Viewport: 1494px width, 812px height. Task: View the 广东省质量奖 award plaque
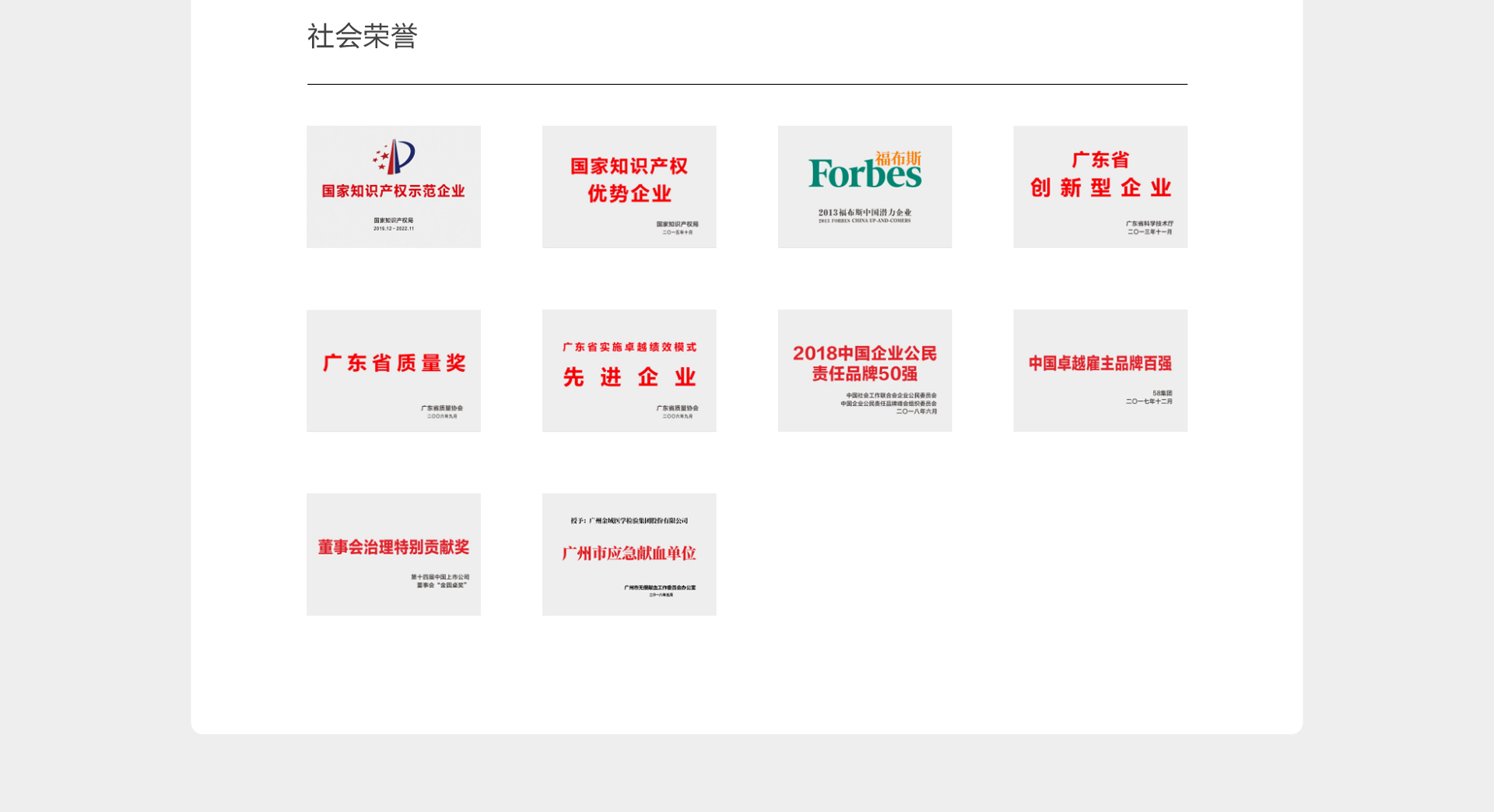394,371
